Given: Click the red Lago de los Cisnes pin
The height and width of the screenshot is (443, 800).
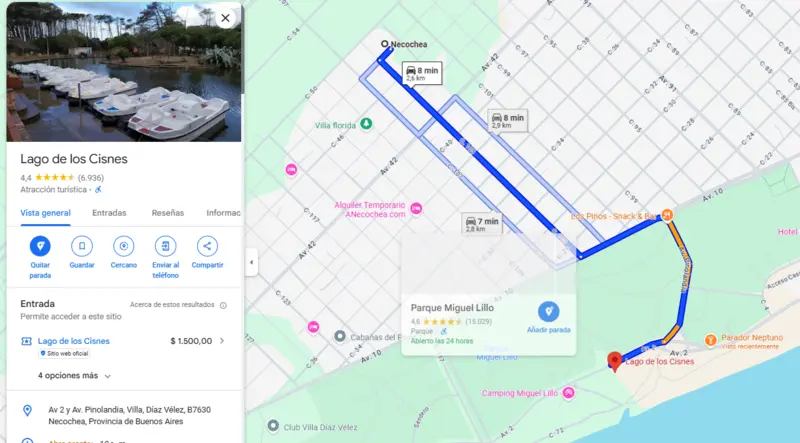Looking at the screenshot, I should point(615,362).
